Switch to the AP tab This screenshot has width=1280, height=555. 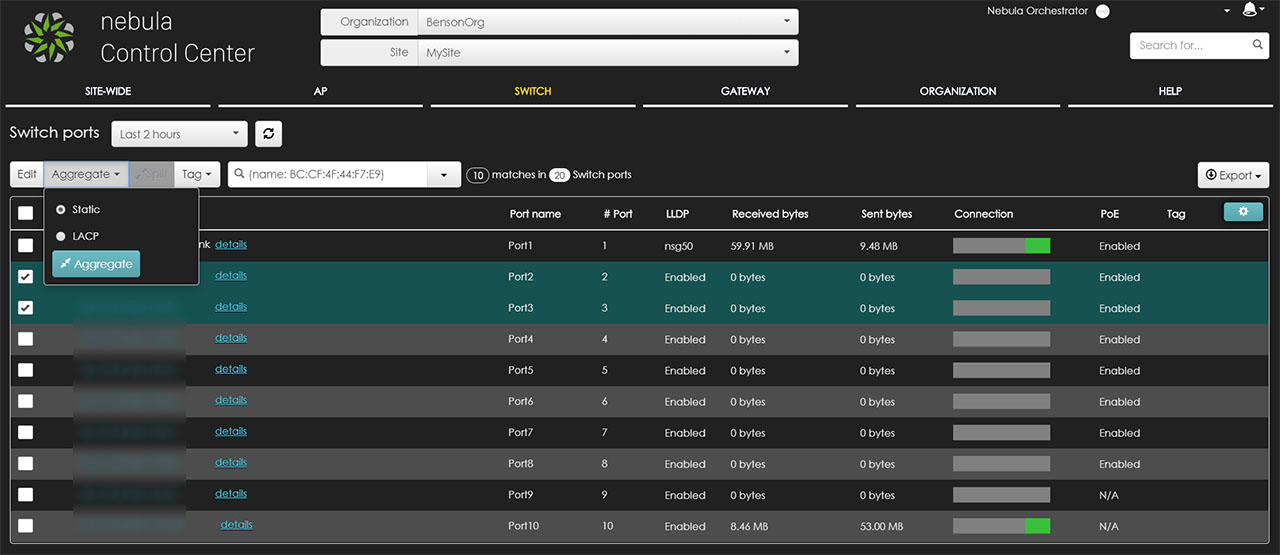320,91
